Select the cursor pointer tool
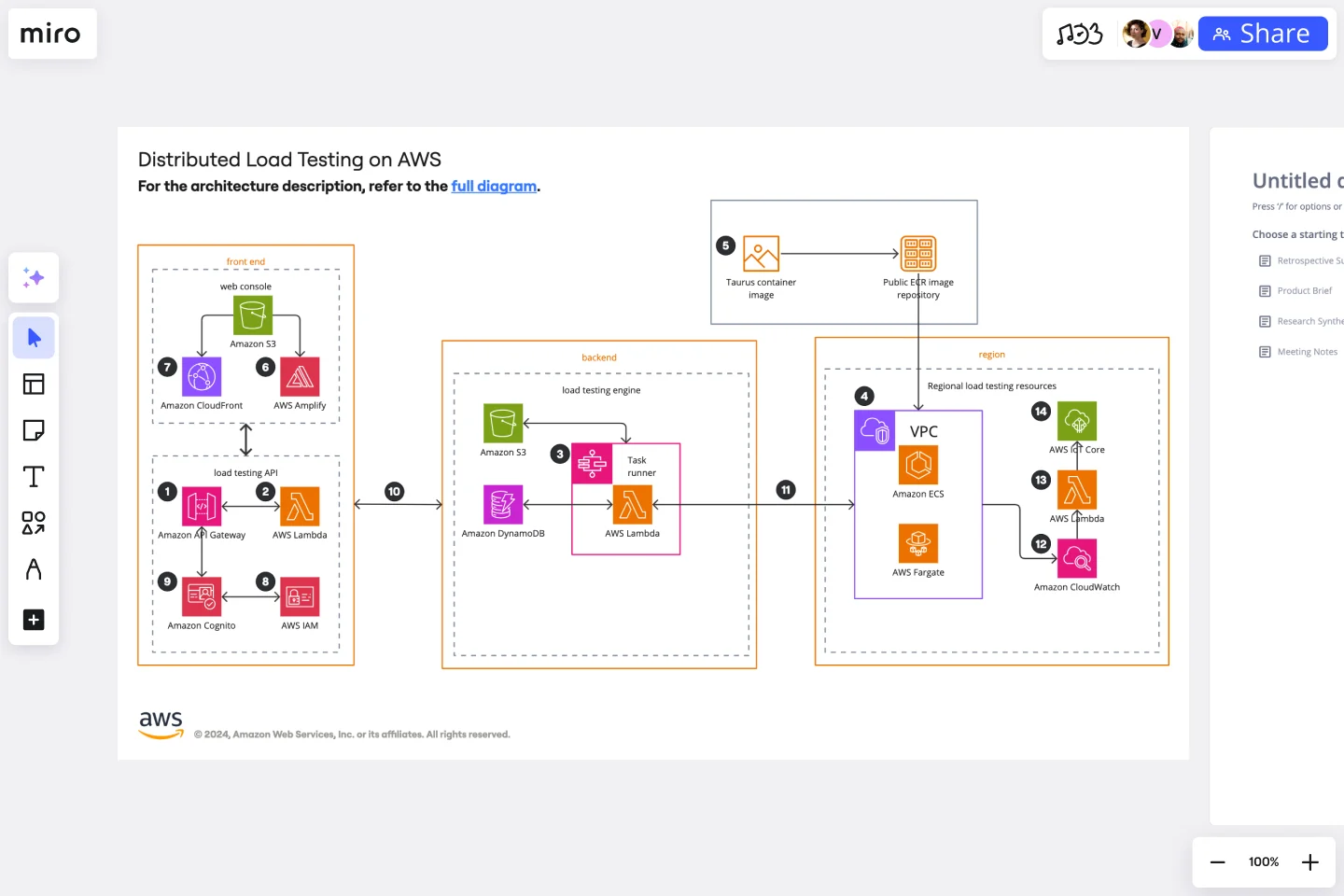 pos(34,337)
